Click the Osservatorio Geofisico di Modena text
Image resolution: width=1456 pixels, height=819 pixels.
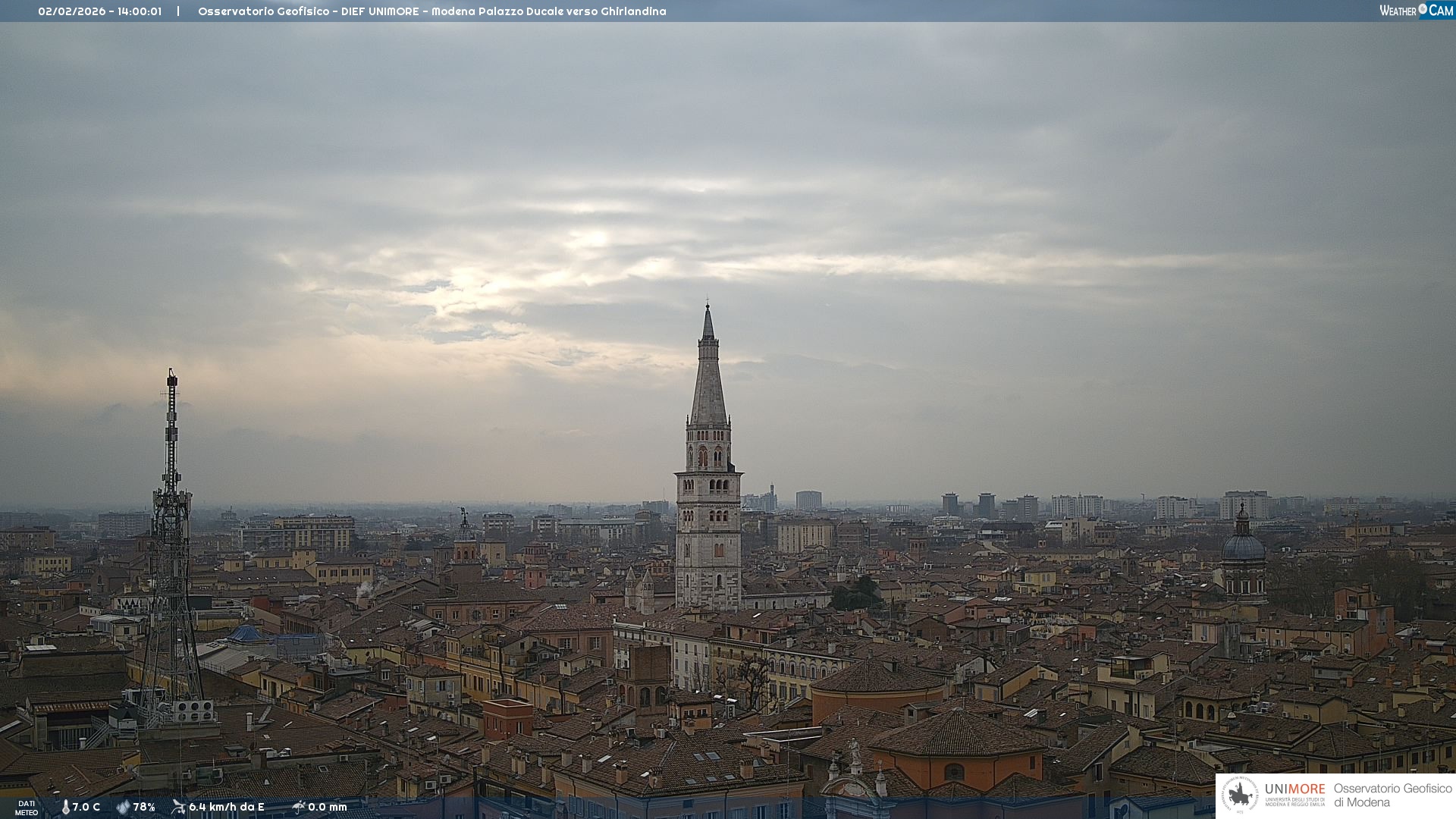(x=1392, y=795)
